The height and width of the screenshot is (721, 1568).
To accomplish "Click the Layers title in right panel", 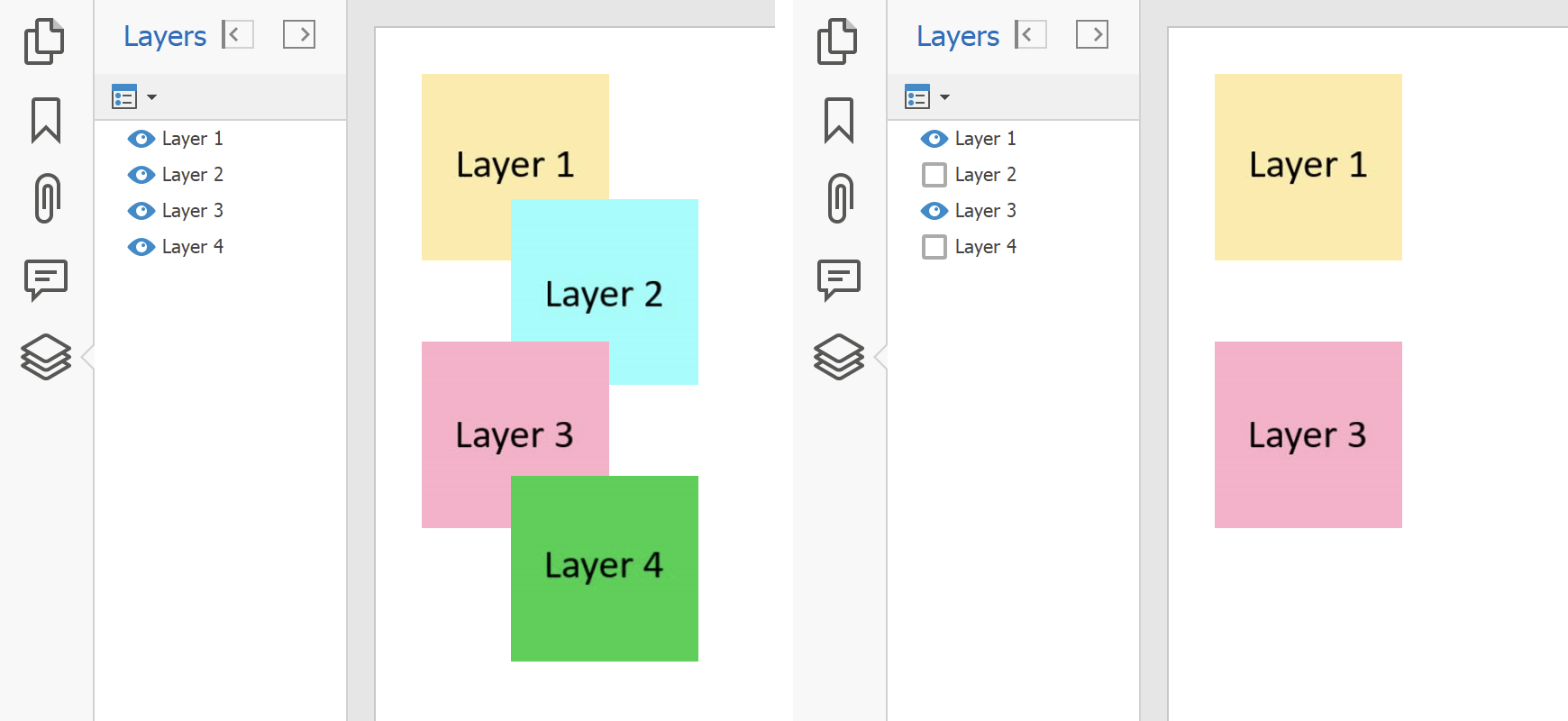I will point(958,36).
